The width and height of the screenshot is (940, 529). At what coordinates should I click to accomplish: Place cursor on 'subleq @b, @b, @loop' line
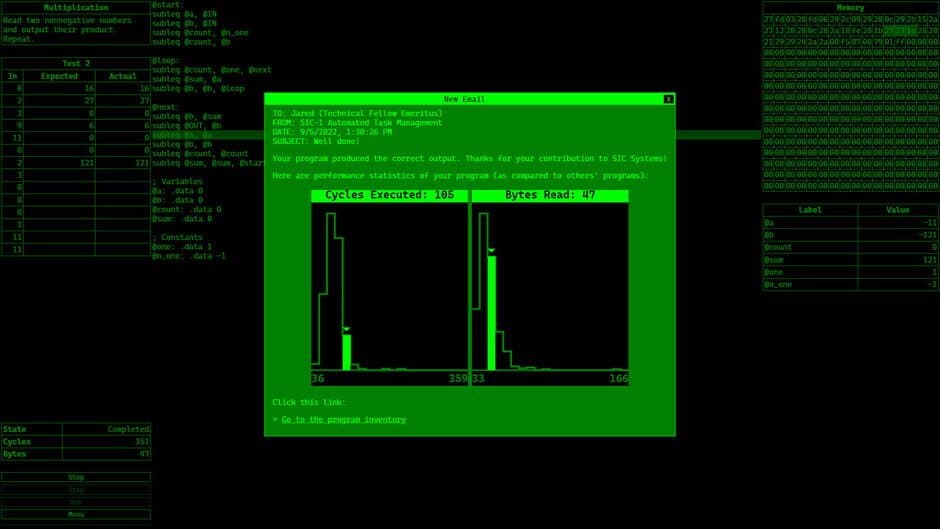coord(198,88)
